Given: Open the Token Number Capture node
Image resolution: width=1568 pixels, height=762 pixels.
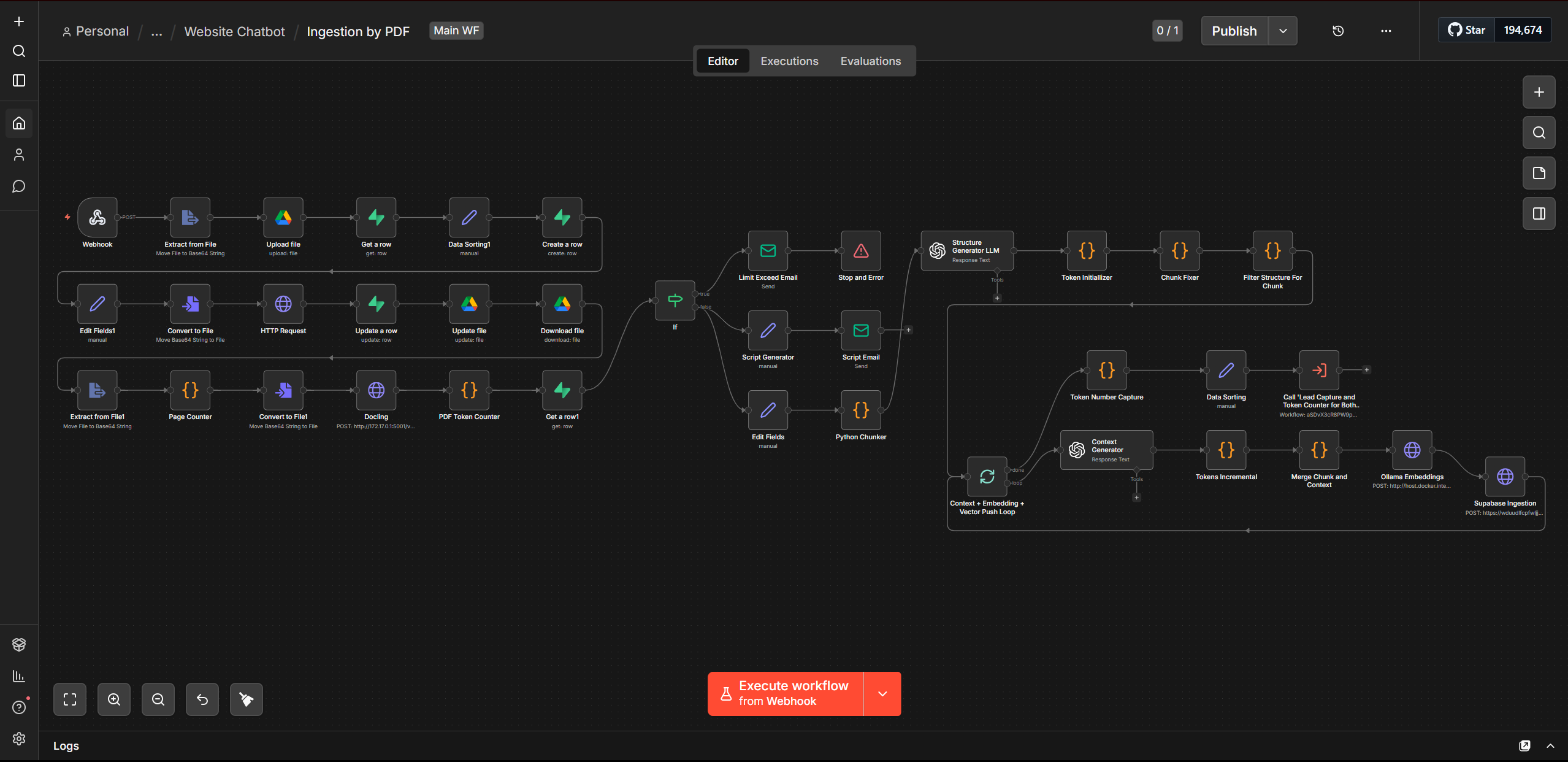Looking at the screenshot, I should pyautogui.click(x=1107, y=370).
